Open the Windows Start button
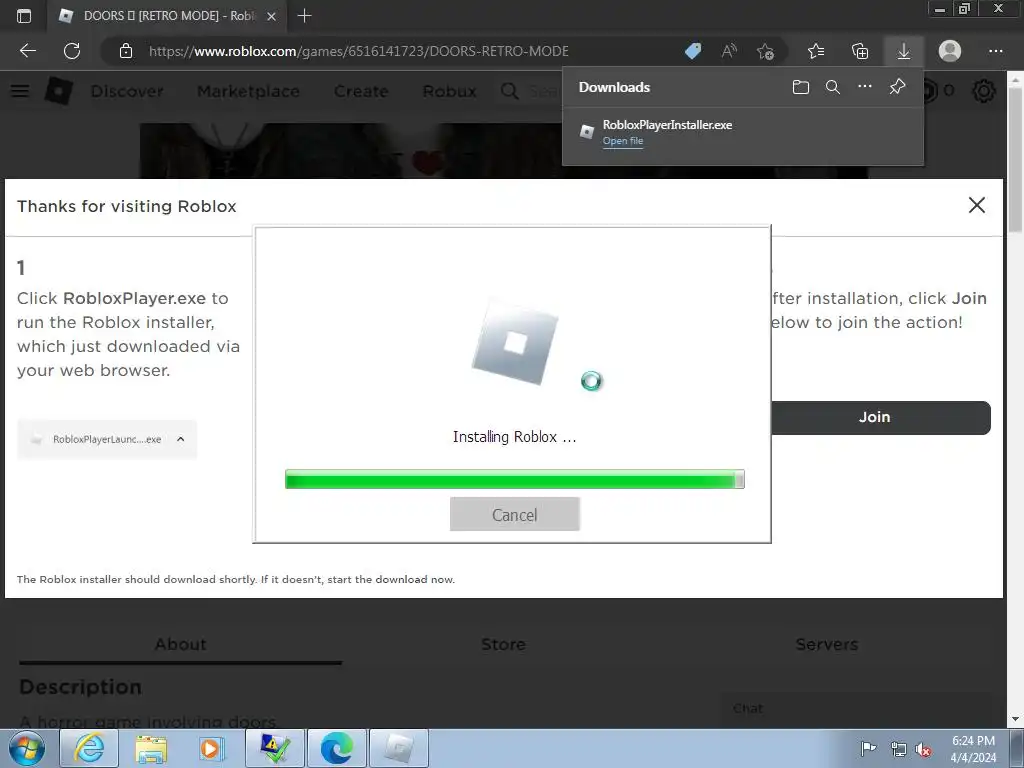 [x=27, y=748]
